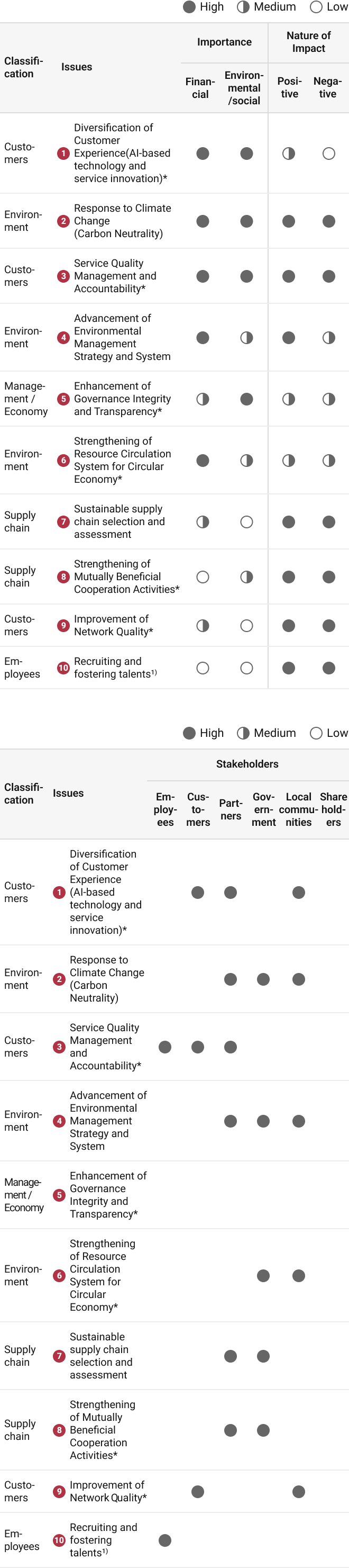Click the Employees dot for Recruiting and fostering talents
The image size is (349, 1568).
tap(165, 1540)
